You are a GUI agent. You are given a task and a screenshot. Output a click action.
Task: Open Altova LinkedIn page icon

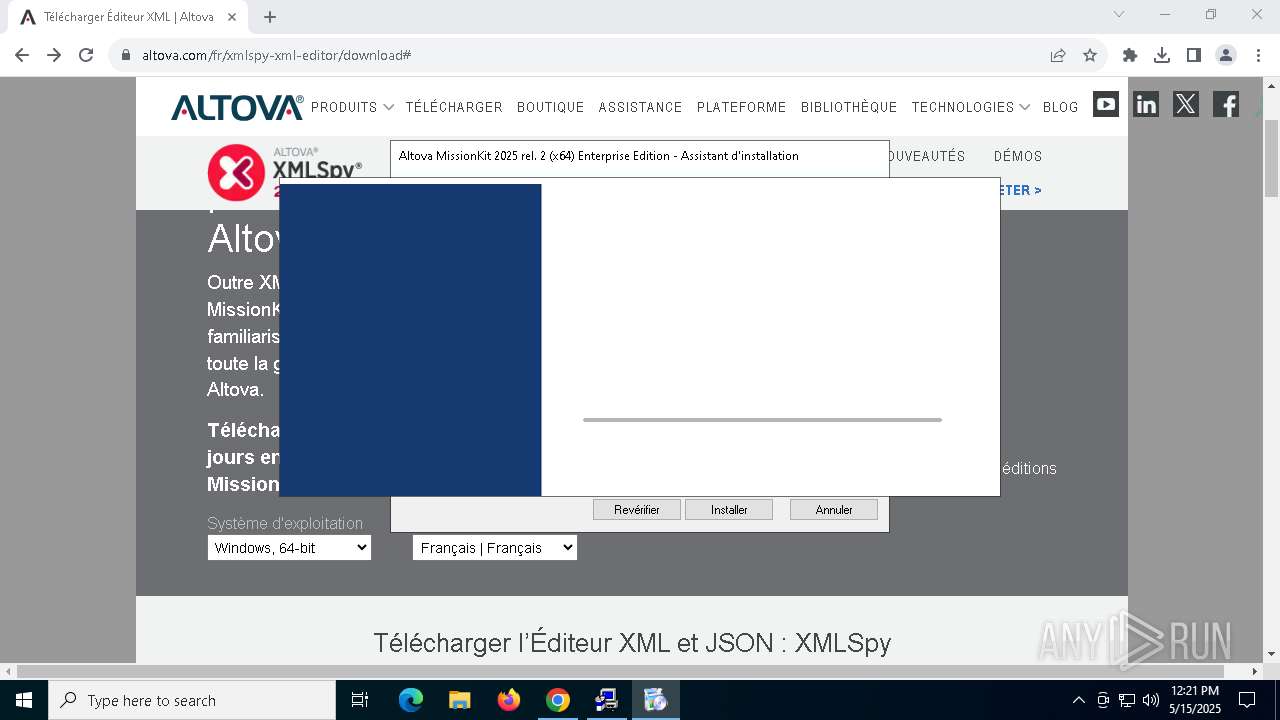1146,104
